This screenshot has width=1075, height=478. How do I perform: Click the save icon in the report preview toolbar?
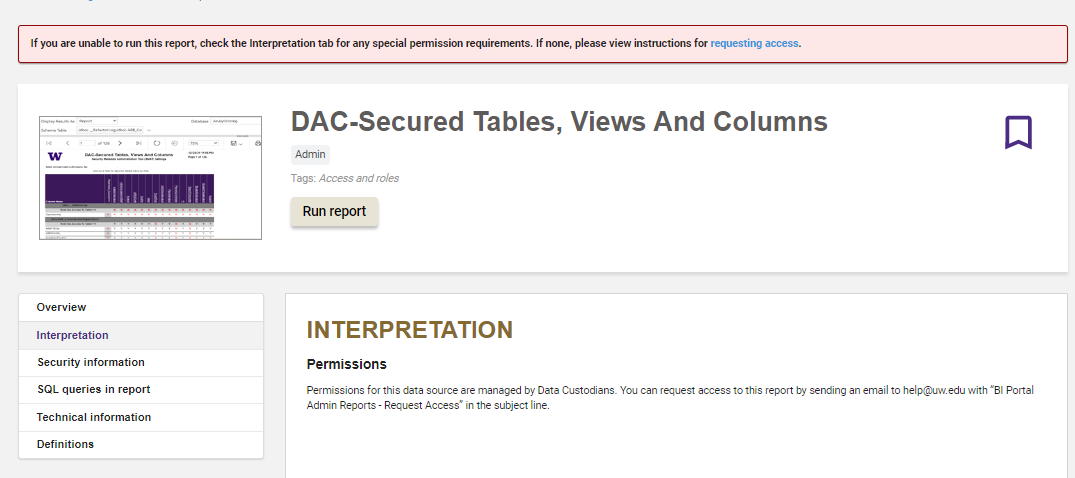point(233,143)
